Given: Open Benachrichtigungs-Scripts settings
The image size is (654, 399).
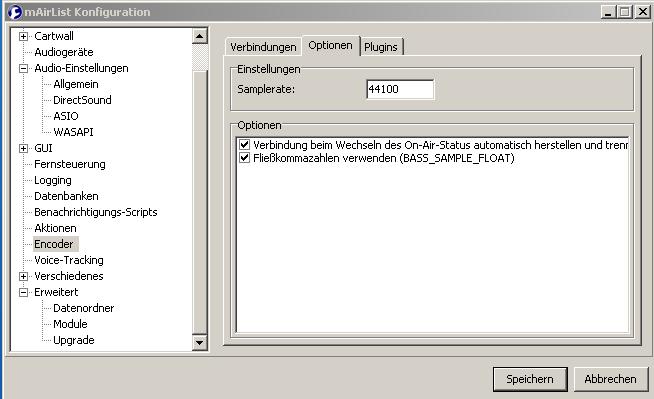Looking at the screenshot, I should 96,212.
